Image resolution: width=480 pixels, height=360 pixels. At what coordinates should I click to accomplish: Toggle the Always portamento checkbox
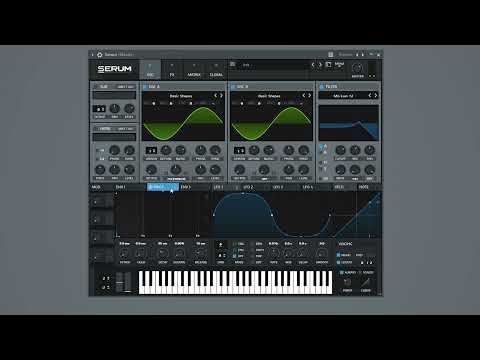[x=341, y=272]
